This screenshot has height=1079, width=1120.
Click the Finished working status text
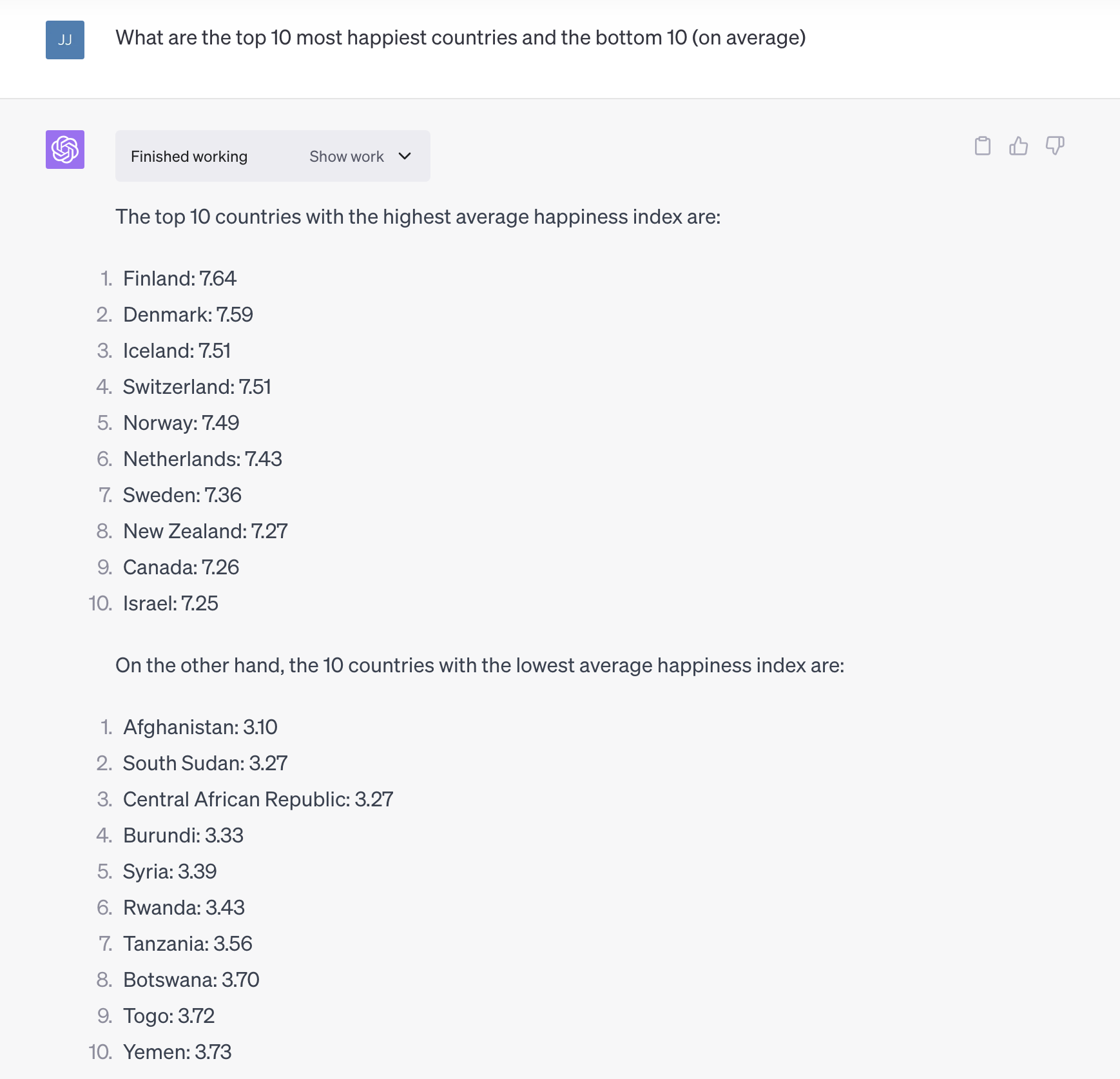pyautogui.click(x=189, y=157)
